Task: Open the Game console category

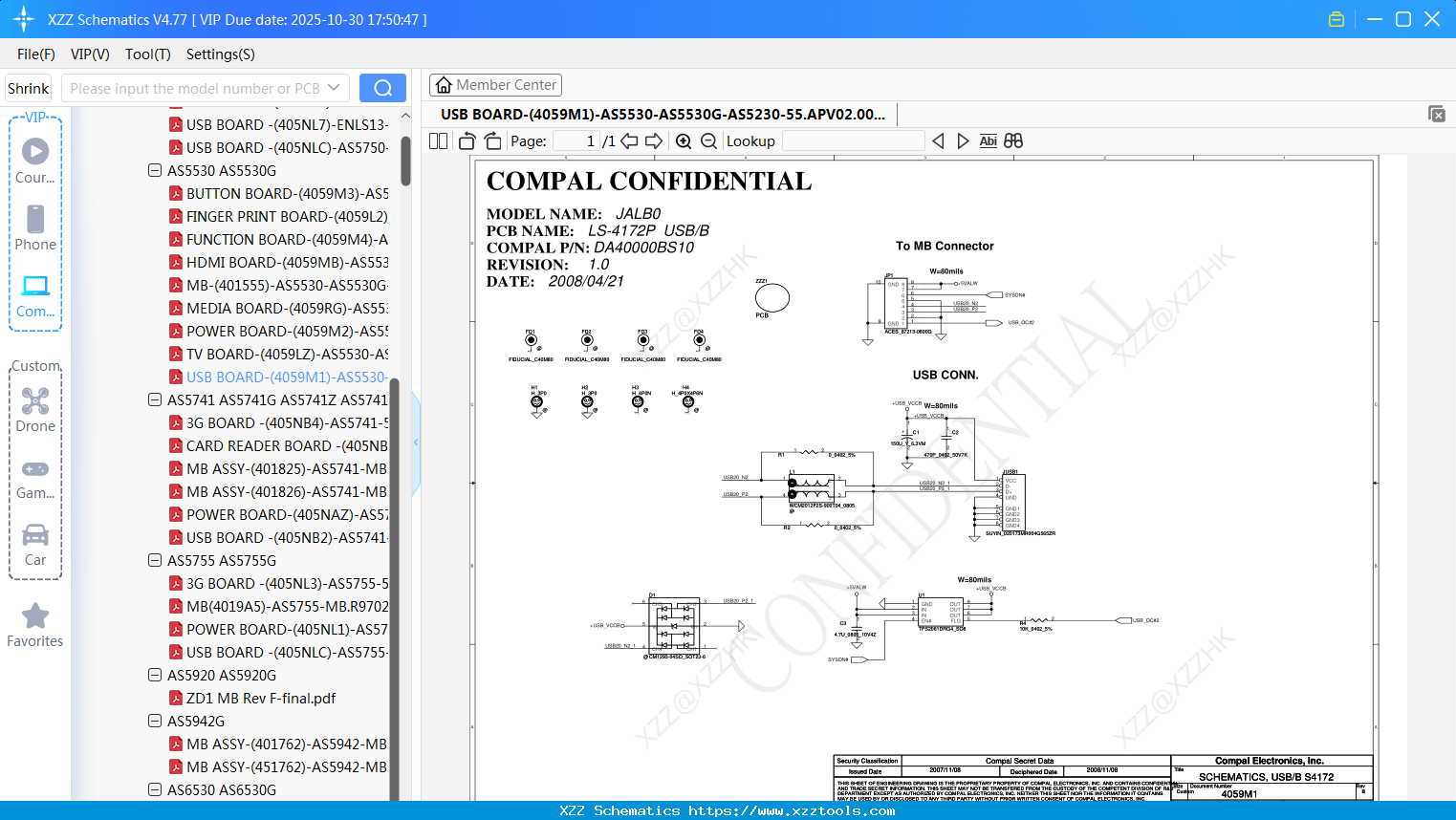Action: (35, 478)
